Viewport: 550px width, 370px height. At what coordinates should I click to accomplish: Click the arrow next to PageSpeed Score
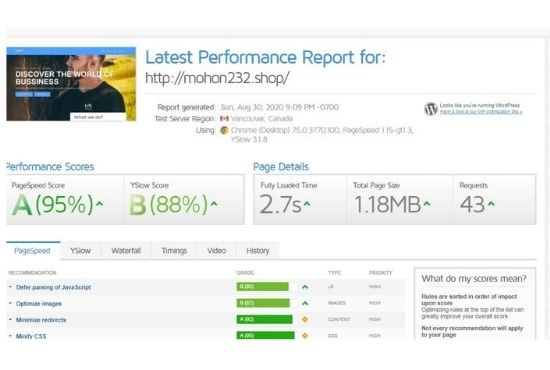coord(100,203)
